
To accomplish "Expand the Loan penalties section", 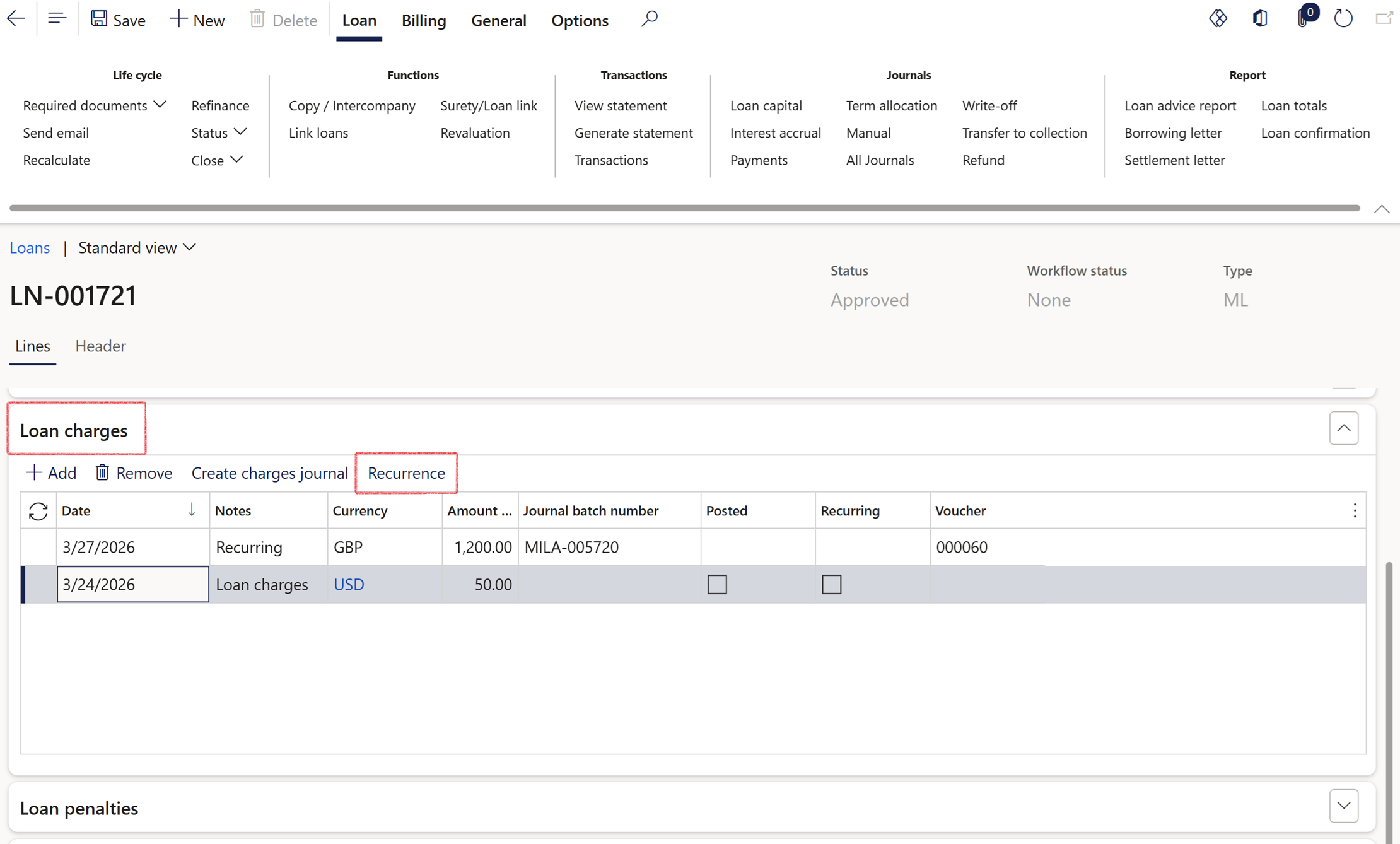I will [1343, 806].
